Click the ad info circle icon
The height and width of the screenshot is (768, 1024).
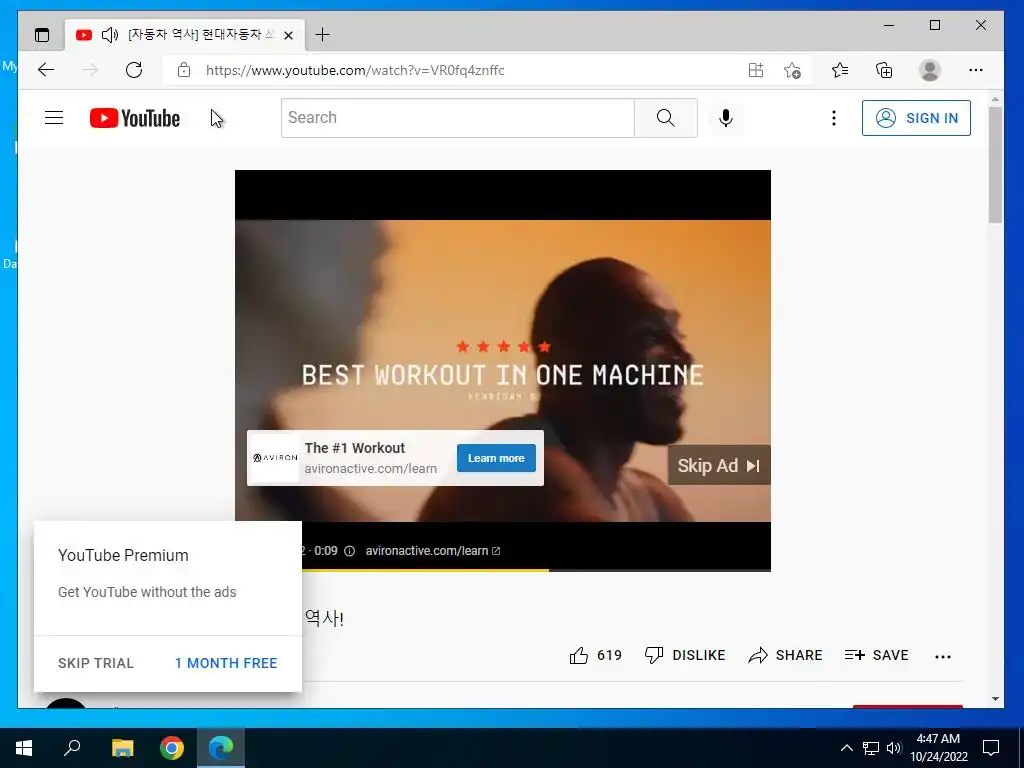[x=349, y=551]
